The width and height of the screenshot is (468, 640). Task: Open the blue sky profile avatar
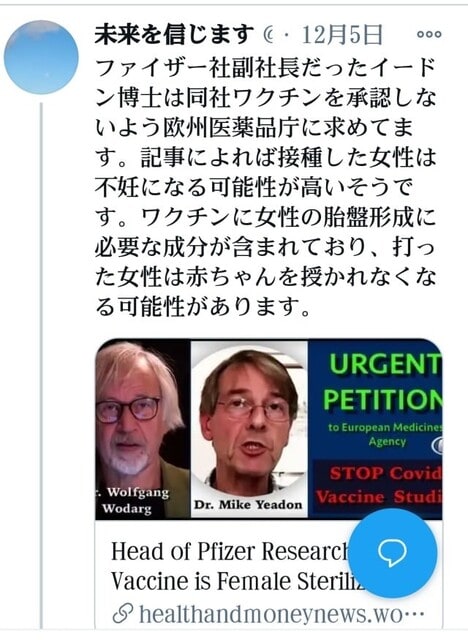41,57
